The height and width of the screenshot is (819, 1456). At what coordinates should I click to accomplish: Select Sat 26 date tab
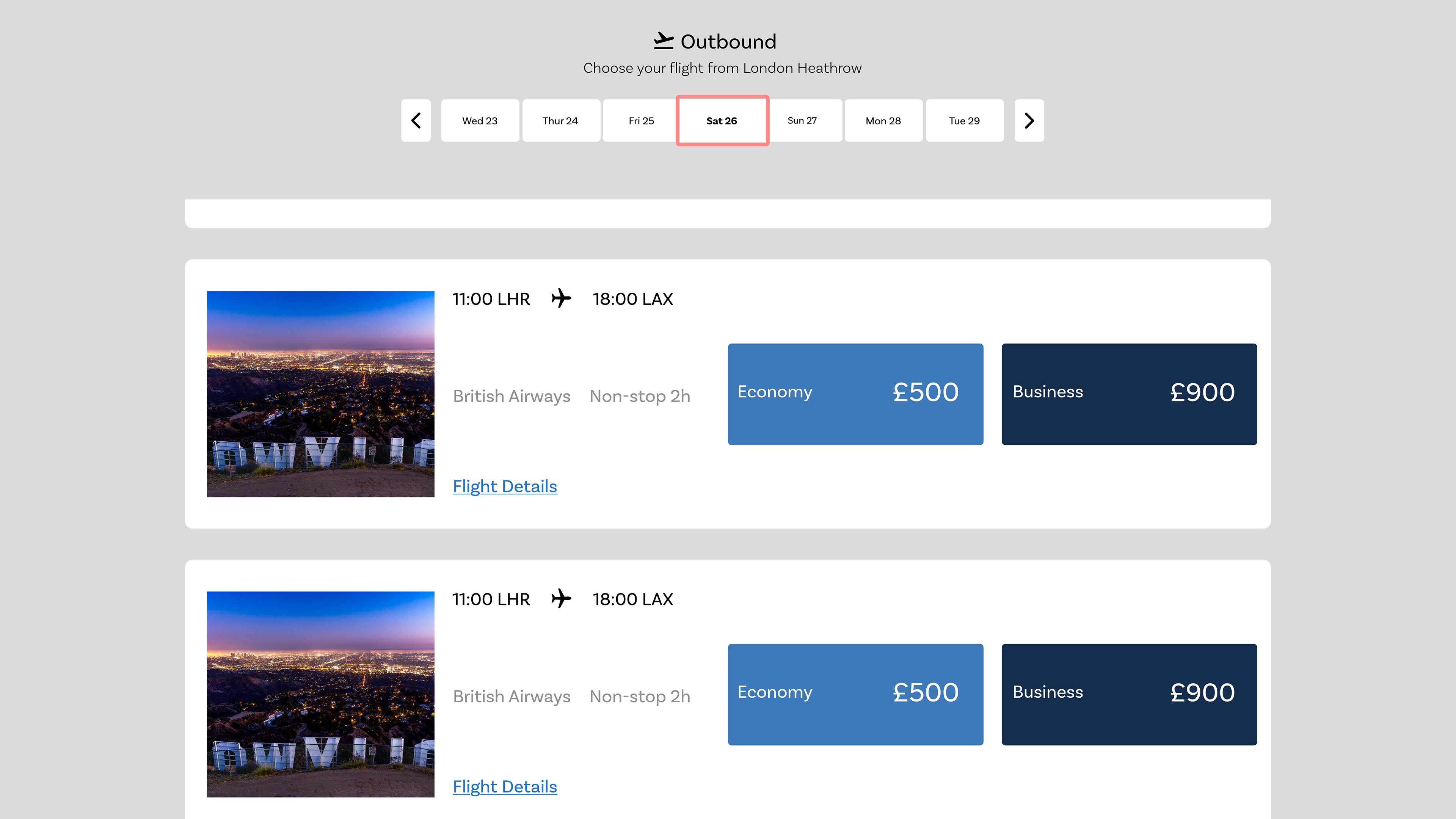click(x=722, y=121)
